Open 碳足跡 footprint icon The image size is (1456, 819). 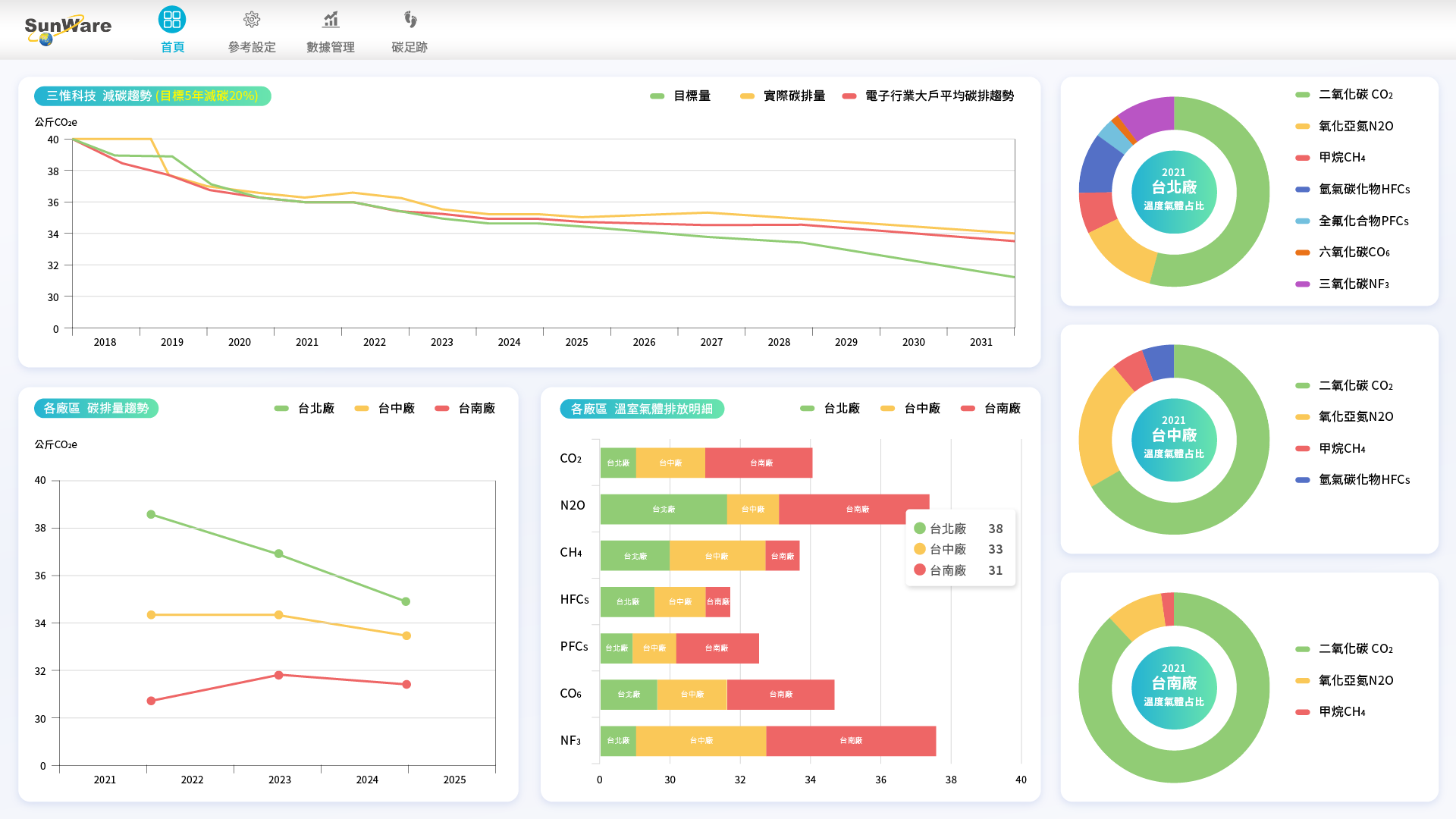[x=409, y=20]
